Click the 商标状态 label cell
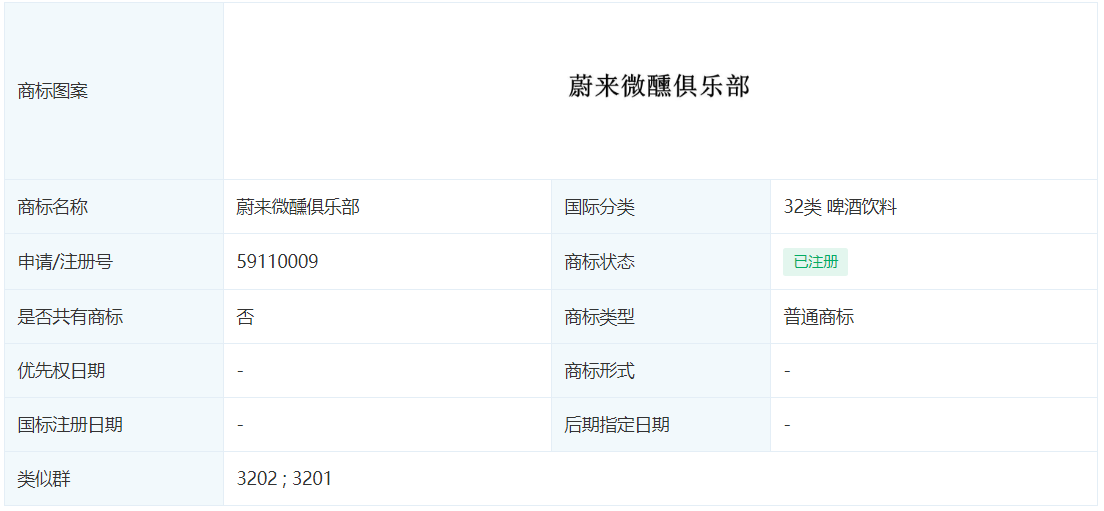1104x511 pixels. 661,262
